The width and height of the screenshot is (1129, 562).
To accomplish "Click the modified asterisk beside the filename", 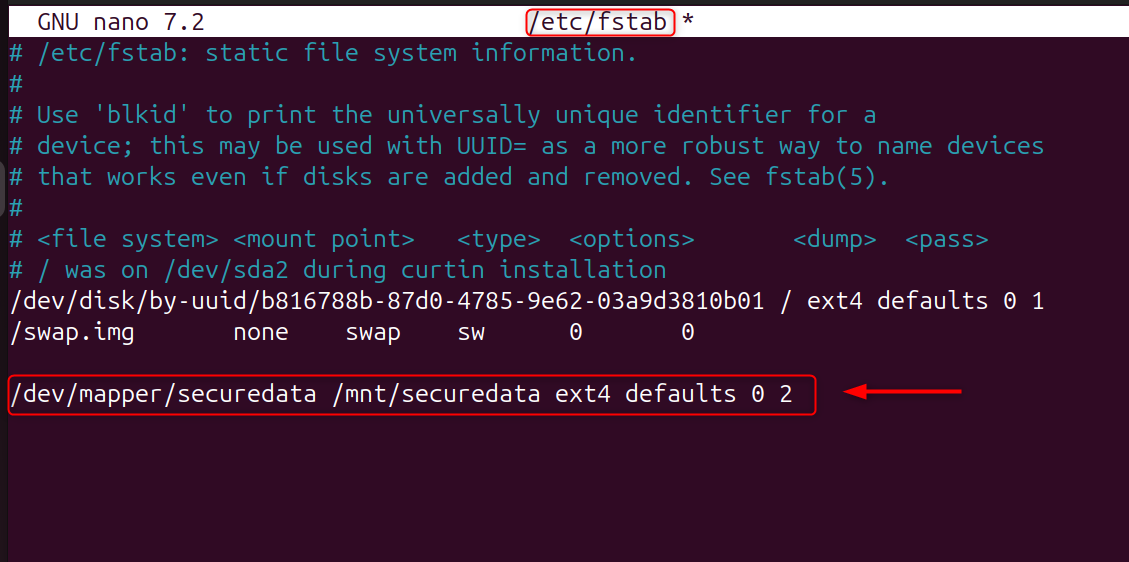I will [688, 22].
